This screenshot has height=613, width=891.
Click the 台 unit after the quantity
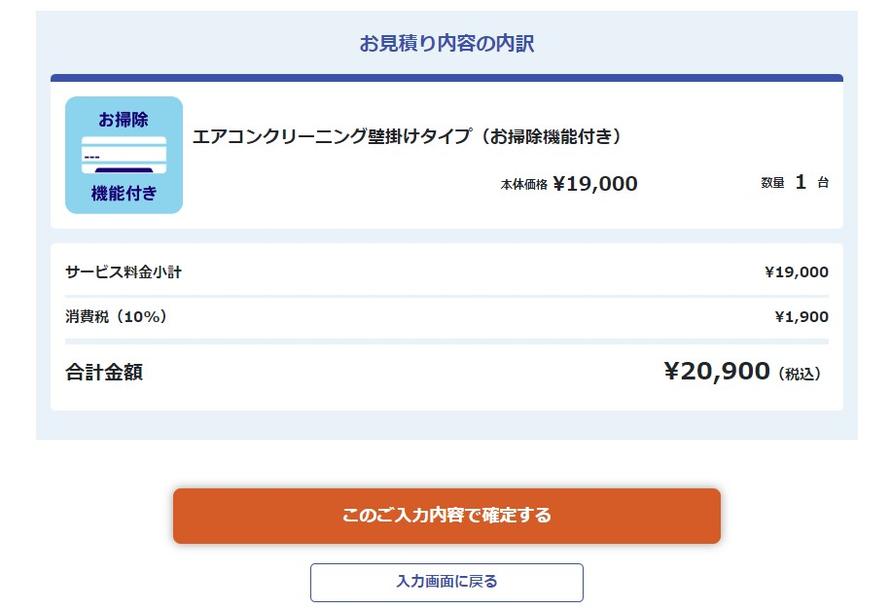(823, 183)
